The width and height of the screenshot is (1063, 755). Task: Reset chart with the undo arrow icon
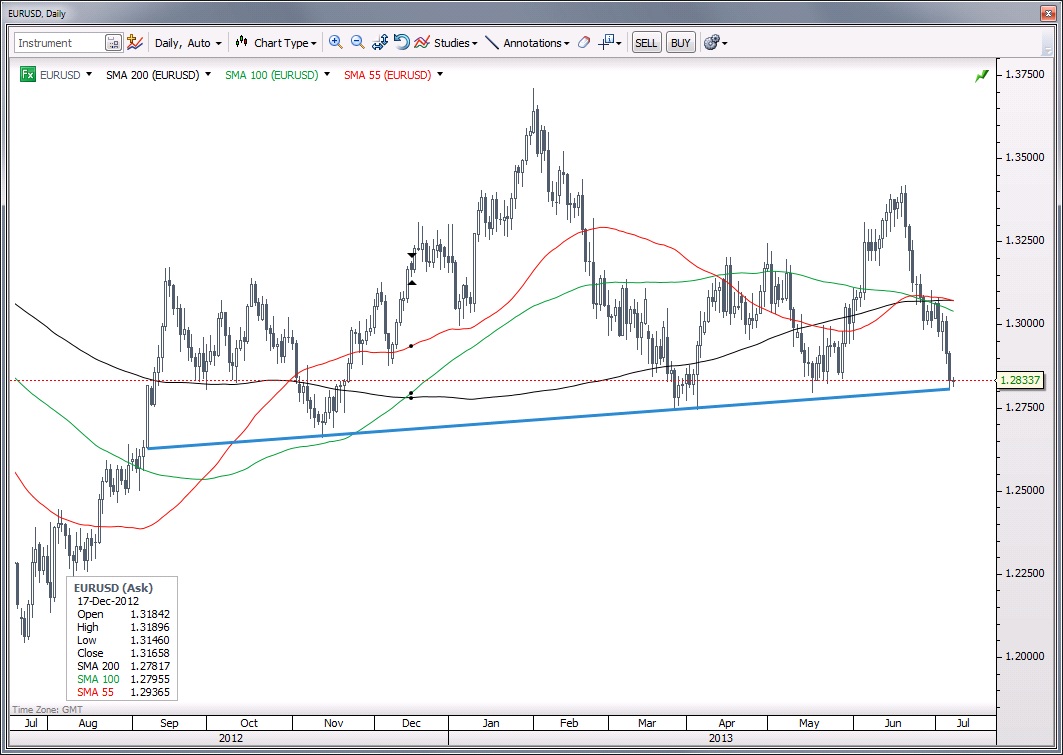[401, 43]
